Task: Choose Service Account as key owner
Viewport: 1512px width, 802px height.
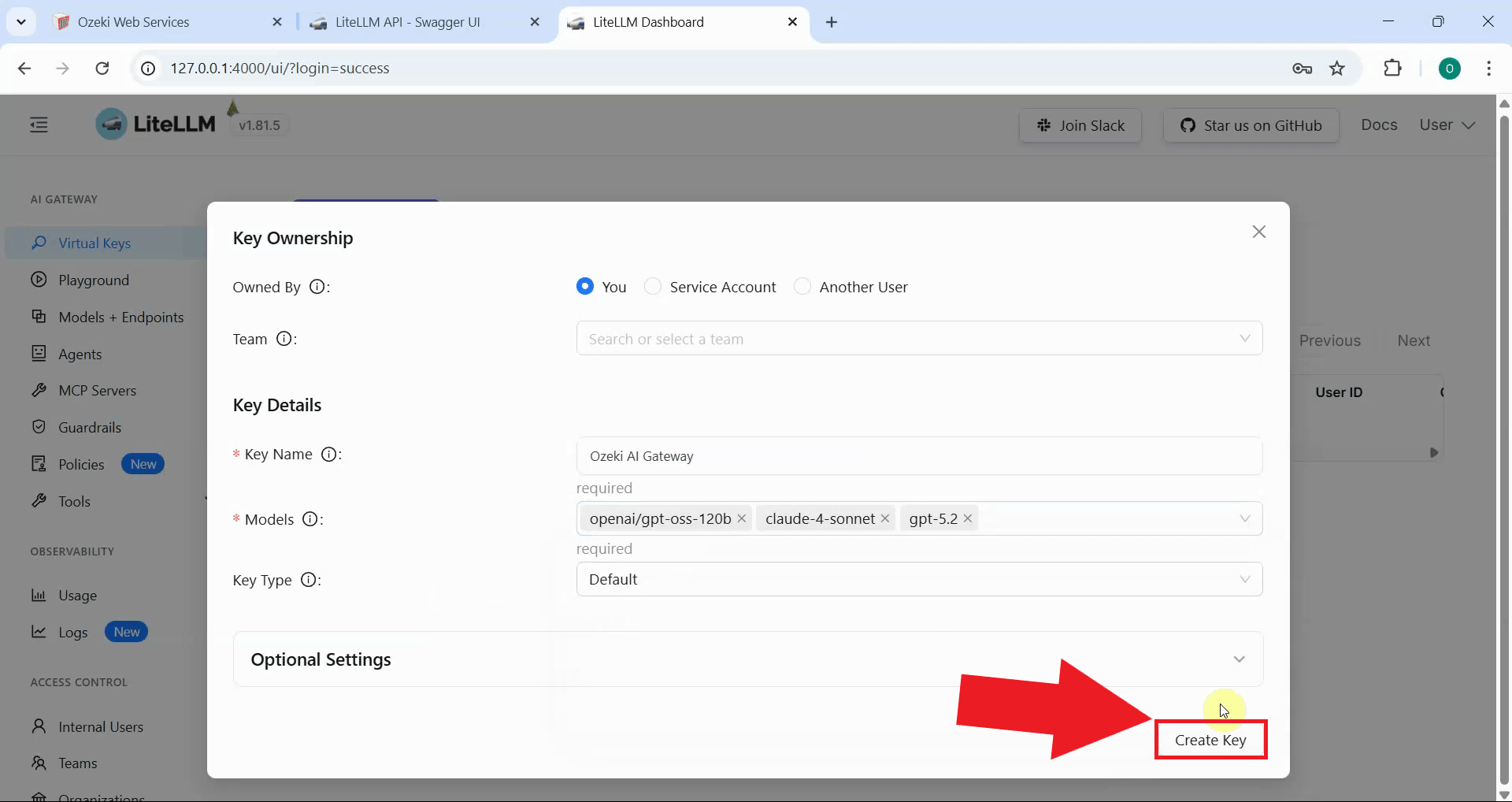Action: pos(653,287)
